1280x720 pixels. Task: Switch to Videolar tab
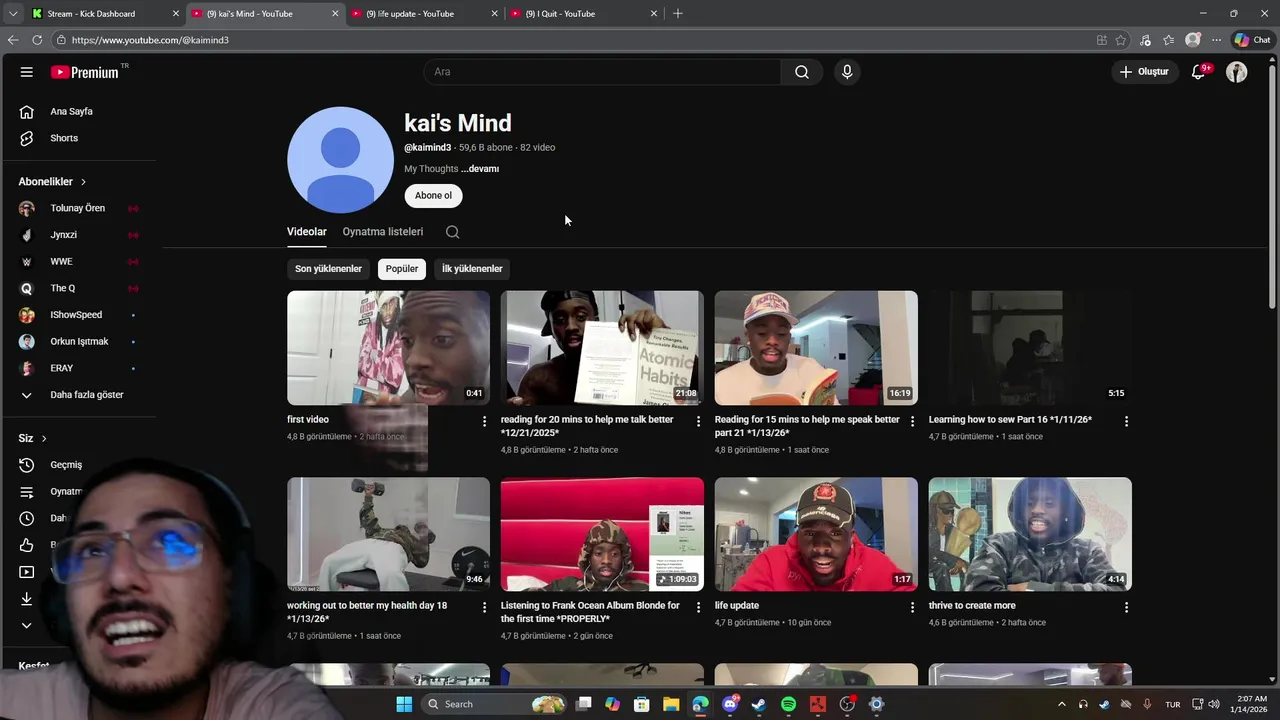[x=307, y=232]
